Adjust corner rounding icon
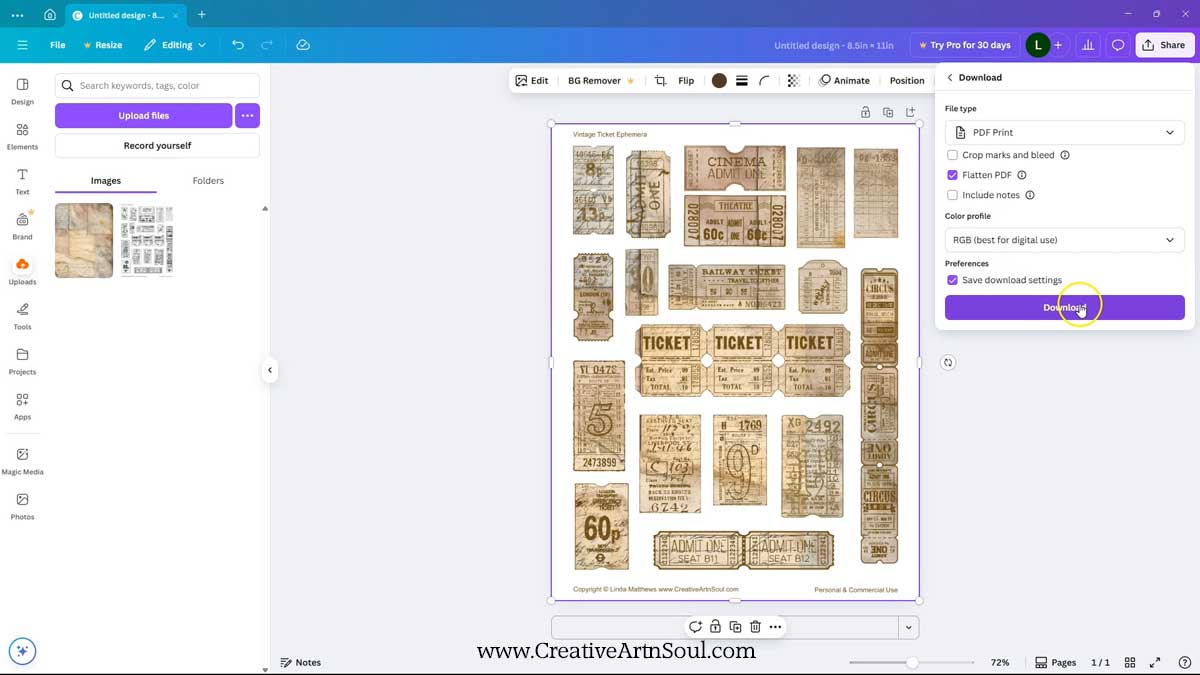Screen dimensions: 1200x675 pos(765,81)
